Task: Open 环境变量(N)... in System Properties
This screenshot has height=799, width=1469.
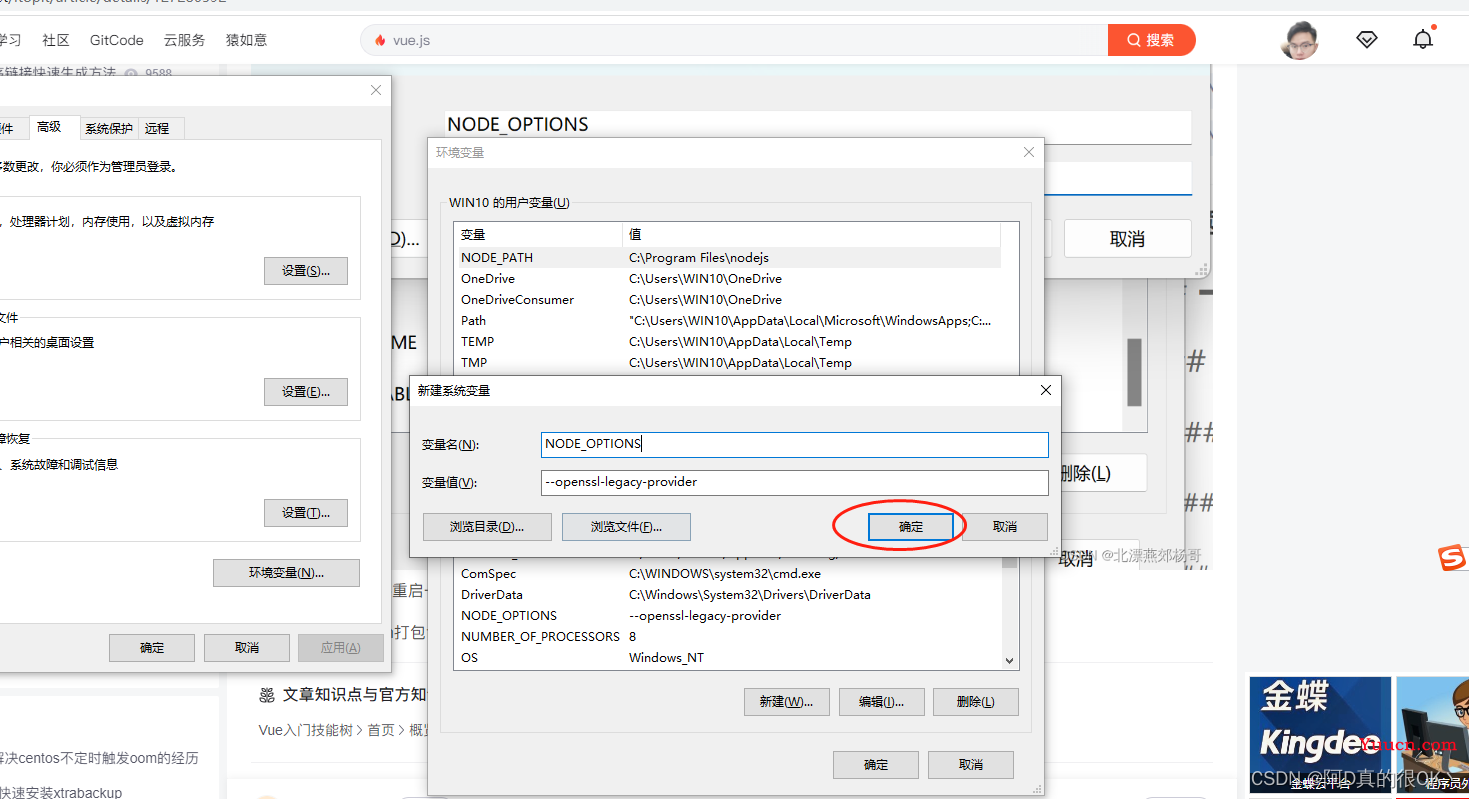Action: [x=286, y=573]
